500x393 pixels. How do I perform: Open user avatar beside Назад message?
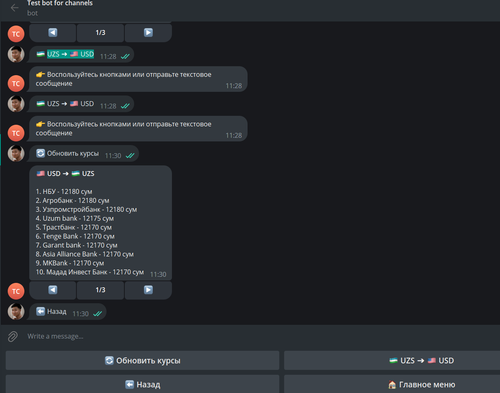[x=16, y=311]
